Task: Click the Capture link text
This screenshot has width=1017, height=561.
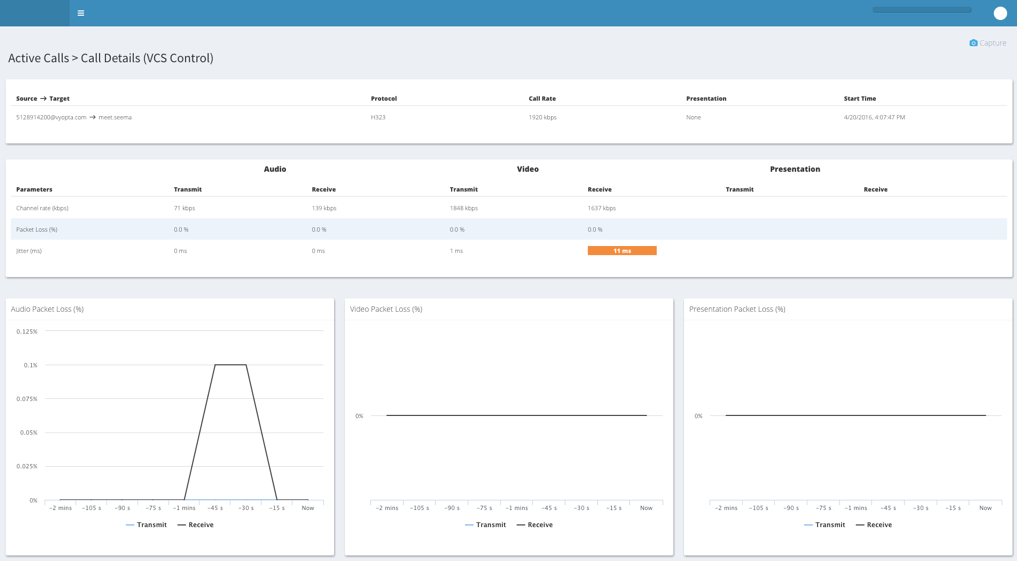Action: 993,43
